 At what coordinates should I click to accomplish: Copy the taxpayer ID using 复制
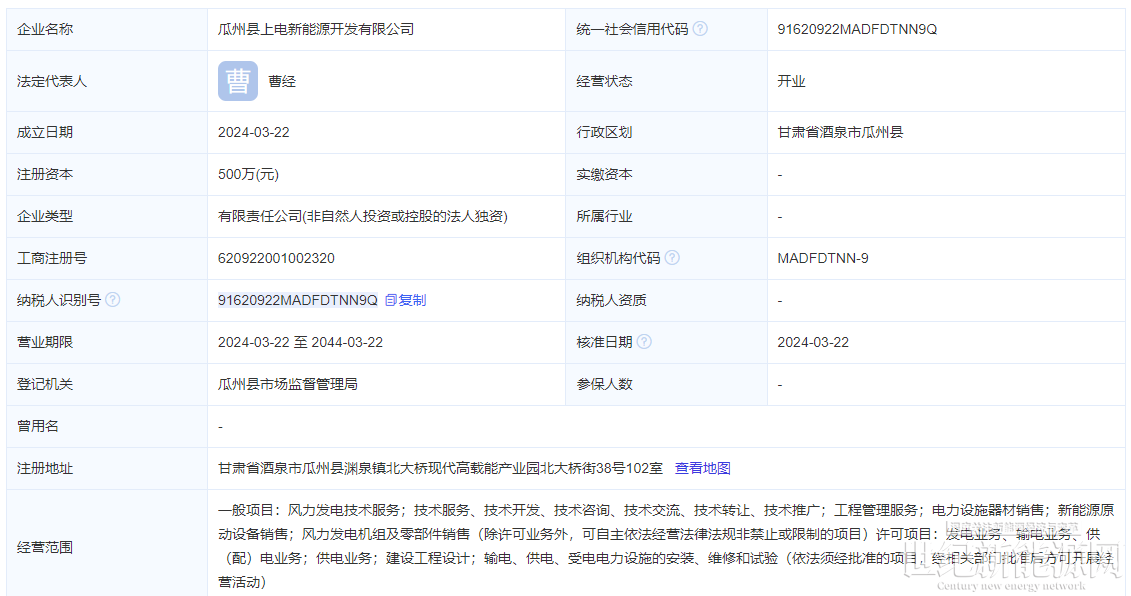pos(406,300)
